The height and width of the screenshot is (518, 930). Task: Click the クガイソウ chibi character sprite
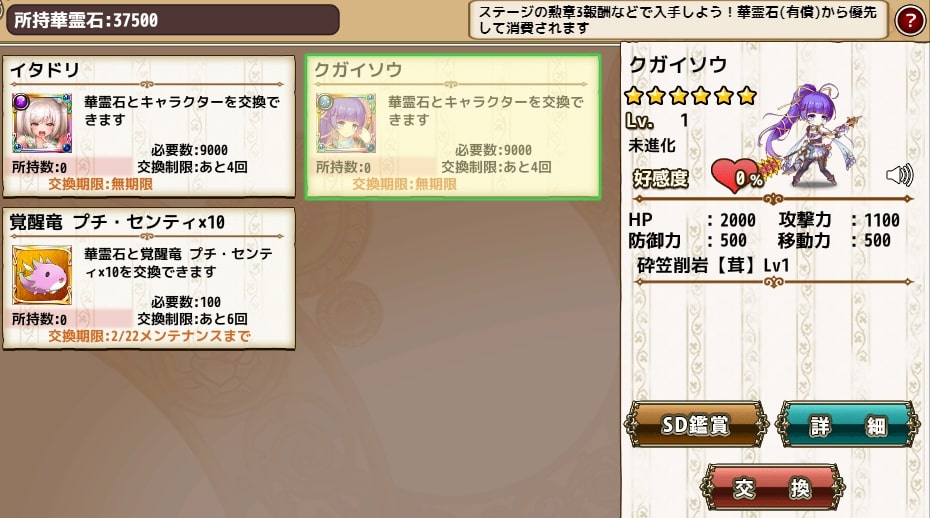coord(810,136)
